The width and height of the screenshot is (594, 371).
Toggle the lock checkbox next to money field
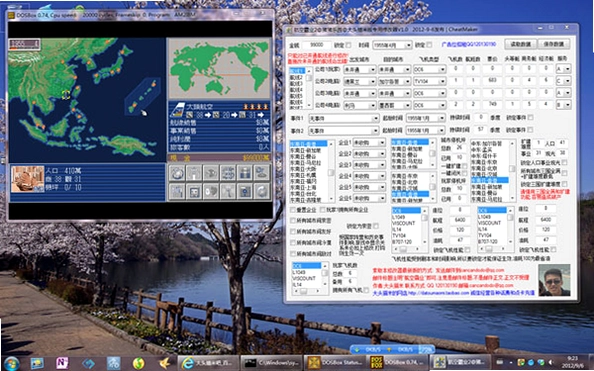point(348,45)
